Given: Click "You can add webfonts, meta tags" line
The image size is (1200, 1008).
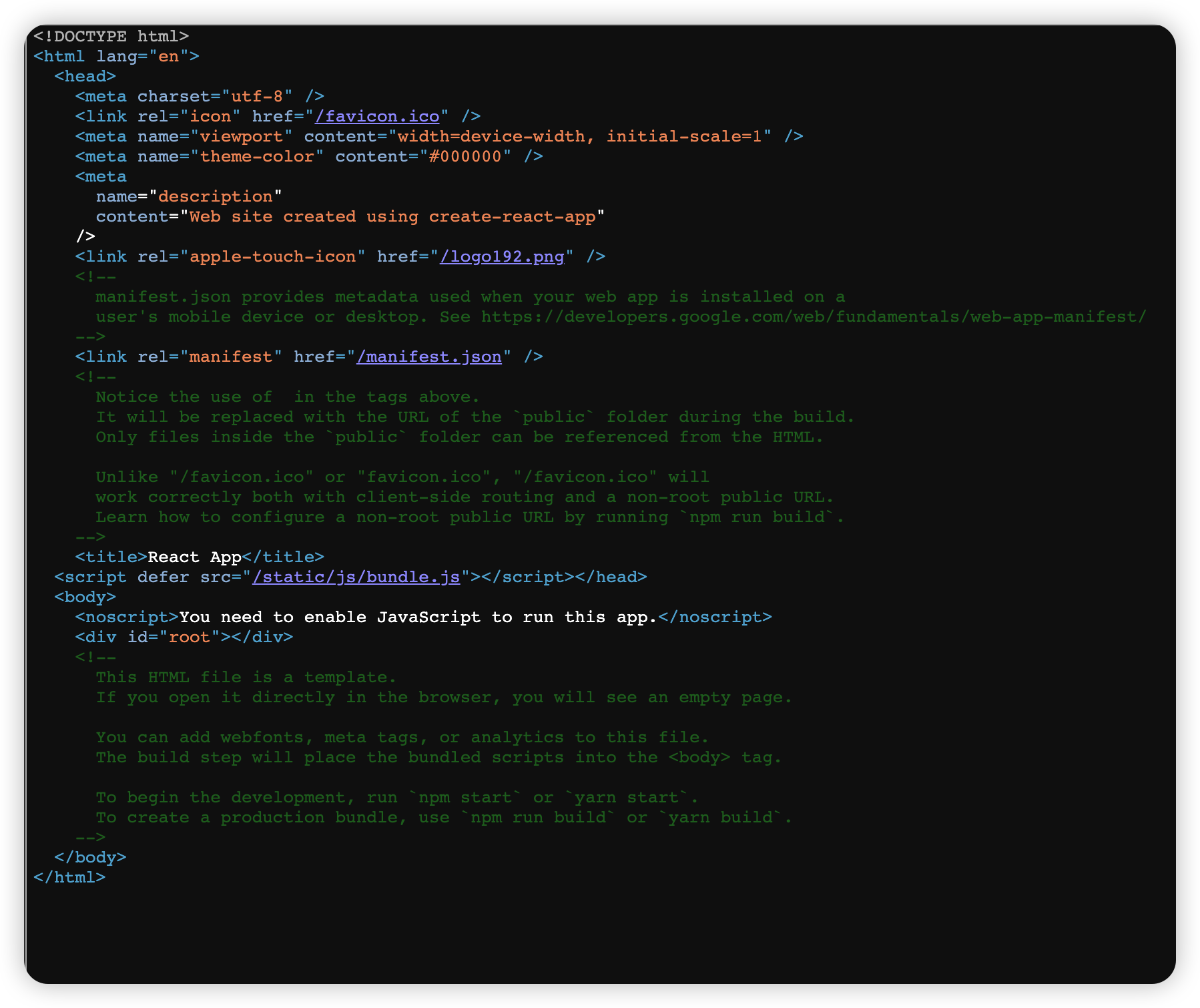Looking at the screenshot, I should click(402, 737).
